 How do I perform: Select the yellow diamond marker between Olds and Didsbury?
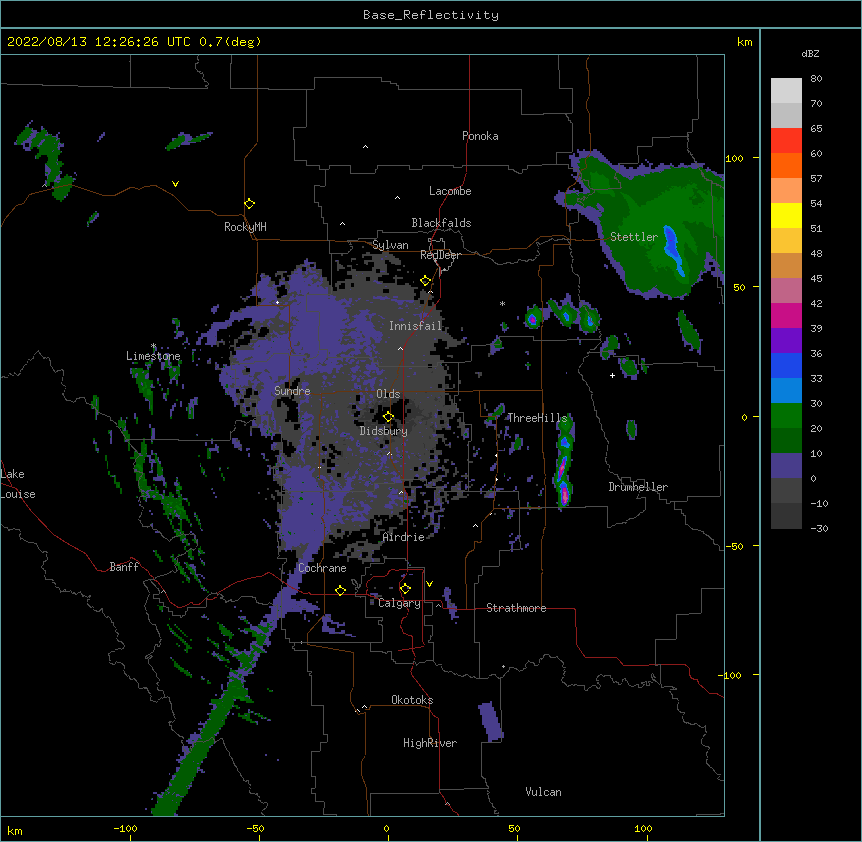click(x=389, y=416)
